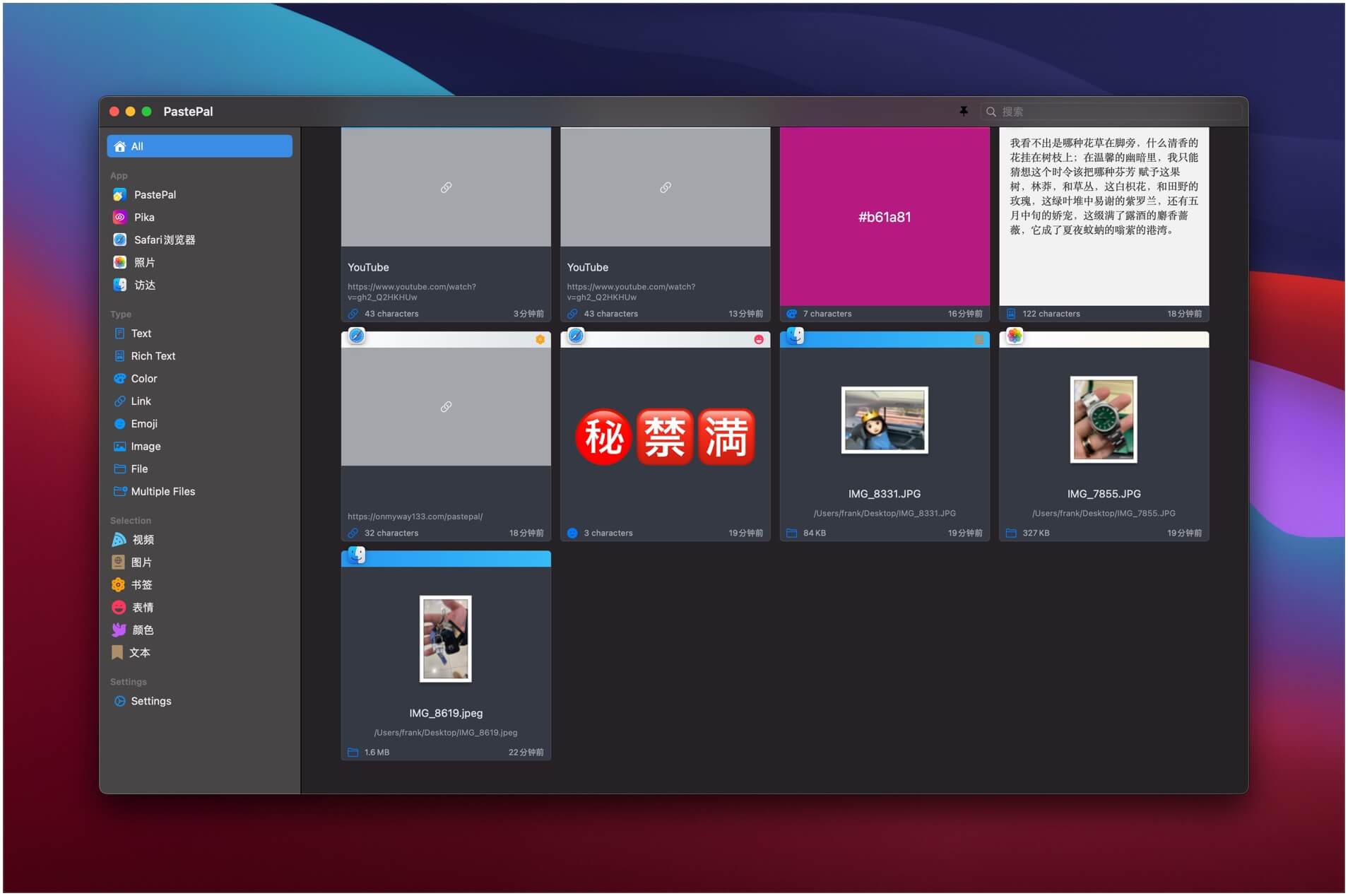Click red tag badge on emoji card
The width and height of the screenshot is (1348, 896).
click(x=759, y=340)
